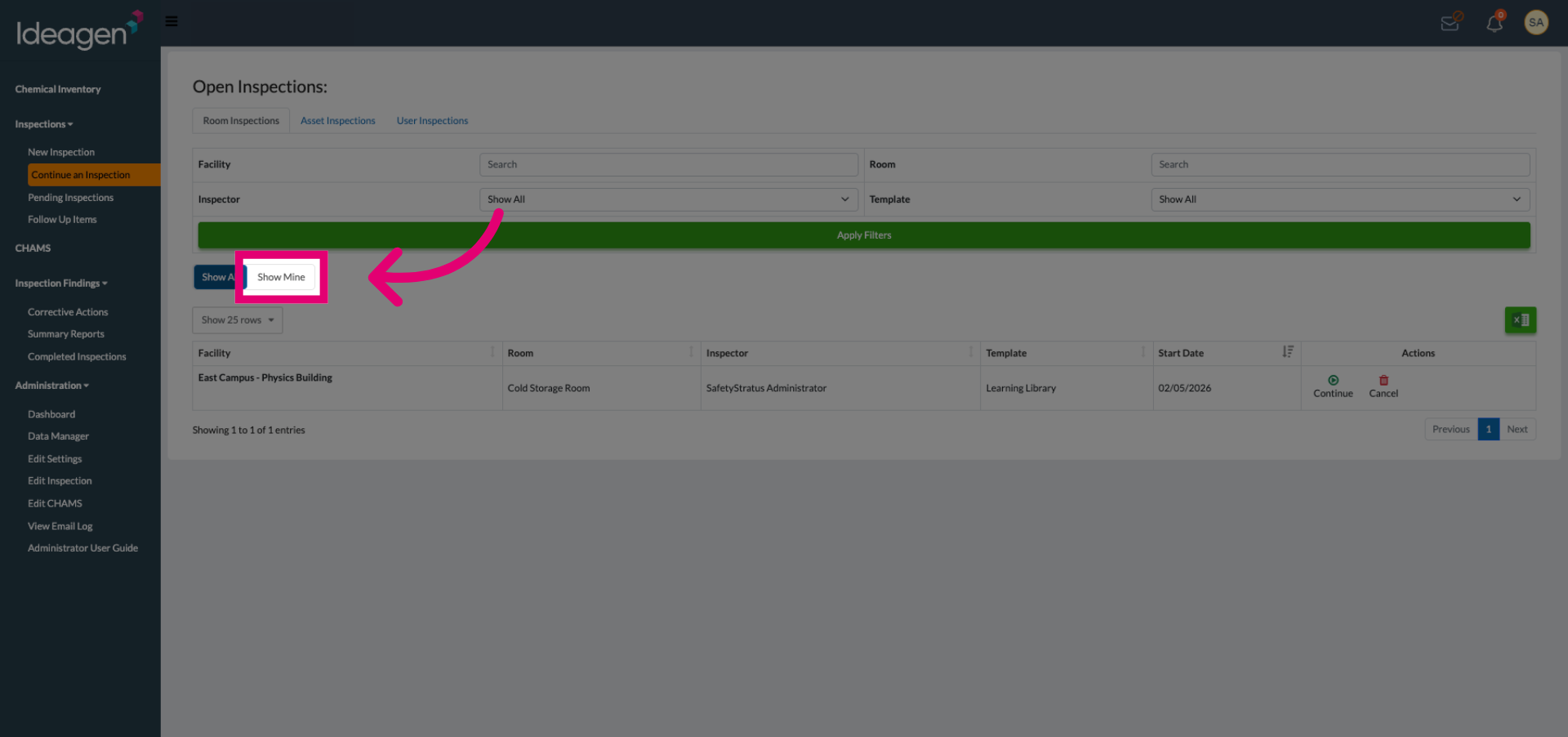This screenshot has height=737, width=1568.
Task: Open the SA user avatar menu
Action: pyautogui.click(x=1536, y=22)
